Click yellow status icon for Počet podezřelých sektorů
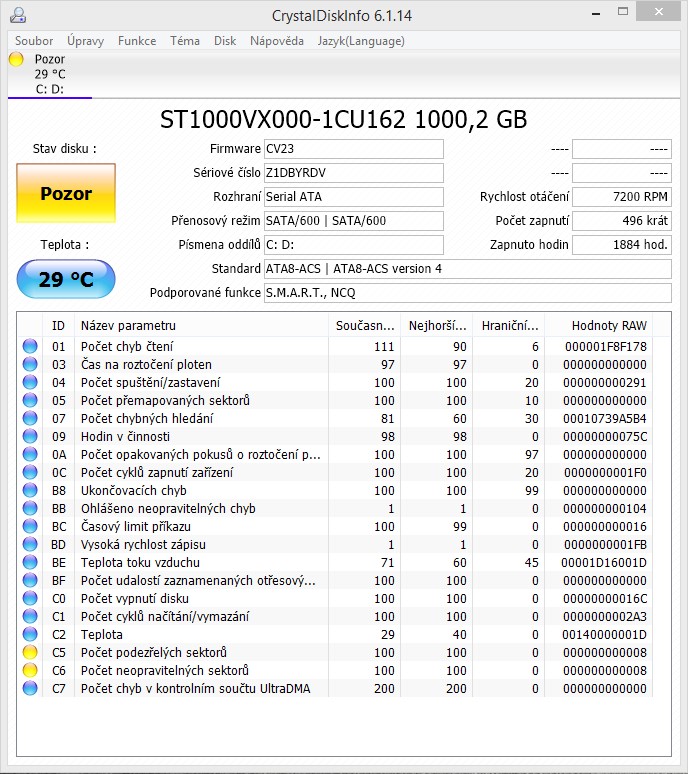This screenshot has width=688, height=774. [x=30, y=653]
